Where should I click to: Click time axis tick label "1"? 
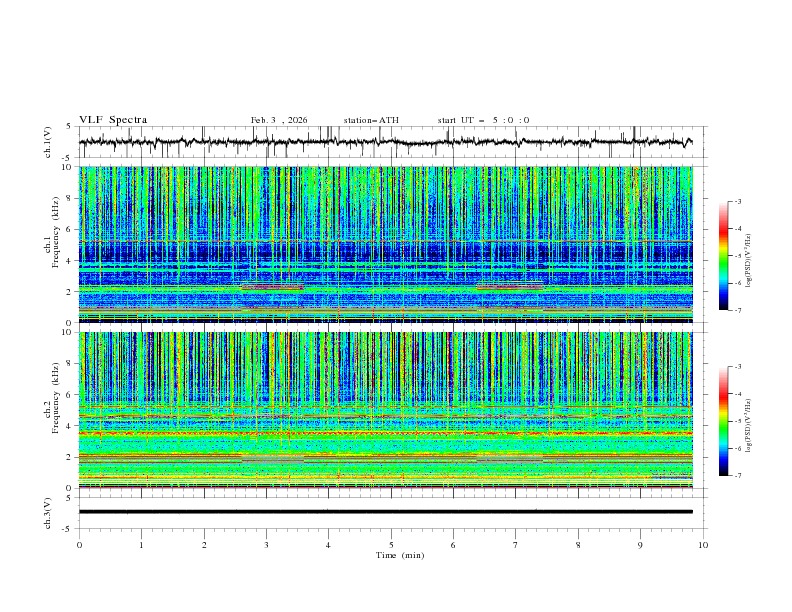[141, 545]
